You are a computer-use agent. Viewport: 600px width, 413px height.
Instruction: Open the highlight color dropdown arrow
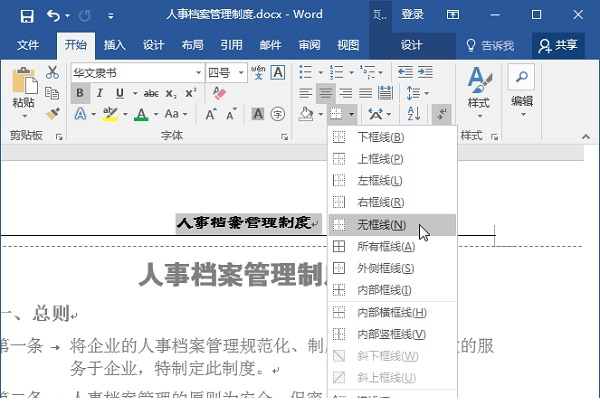pyautogui.click(x=125, y=114)
